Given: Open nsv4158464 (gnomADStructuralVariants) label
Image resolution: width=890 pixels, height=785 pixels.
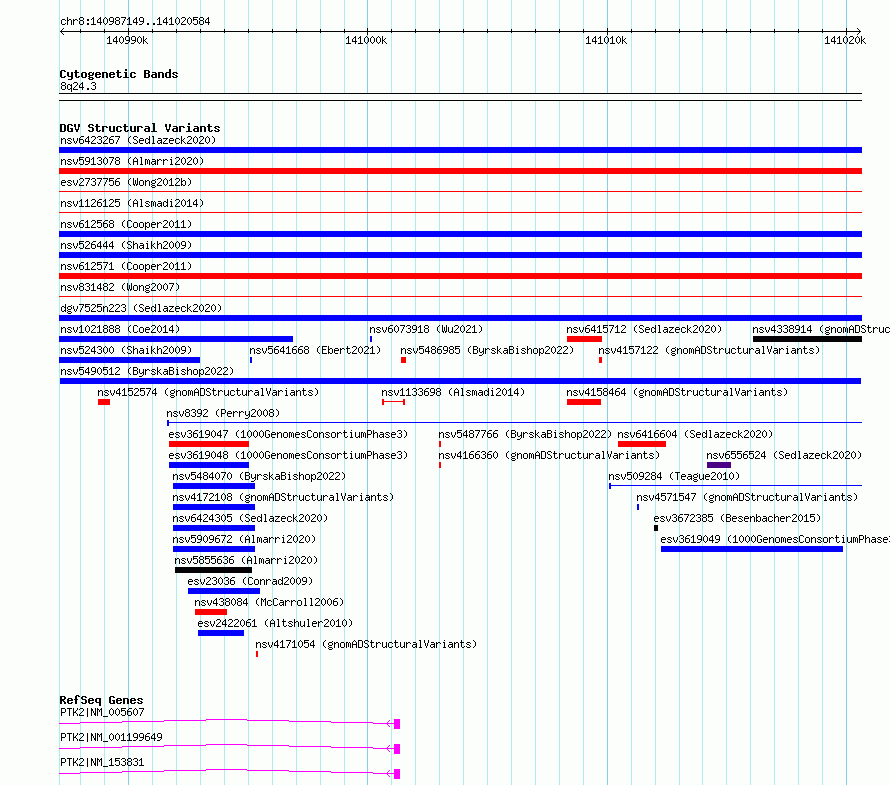Looking at the screenshot, I should [677, 392].
